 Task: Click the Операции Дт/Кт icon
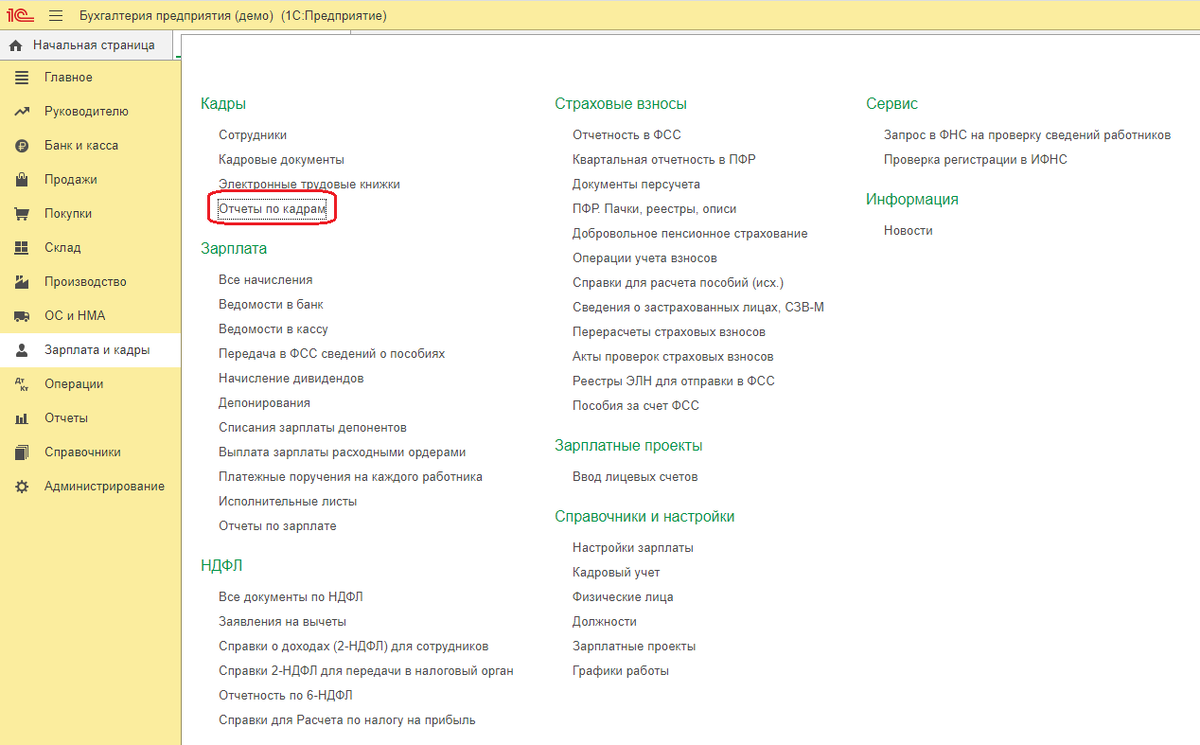click(x=22, y=384)
